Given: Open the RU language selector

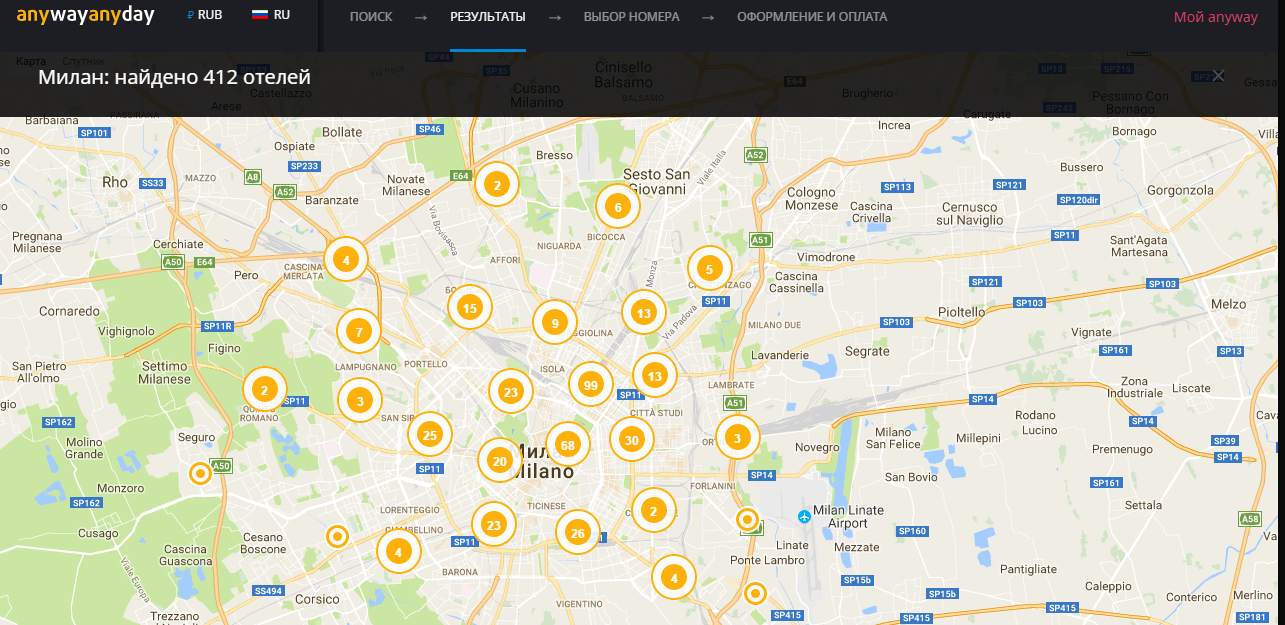Looking at the screenshot, I should (x=271, y=16).
